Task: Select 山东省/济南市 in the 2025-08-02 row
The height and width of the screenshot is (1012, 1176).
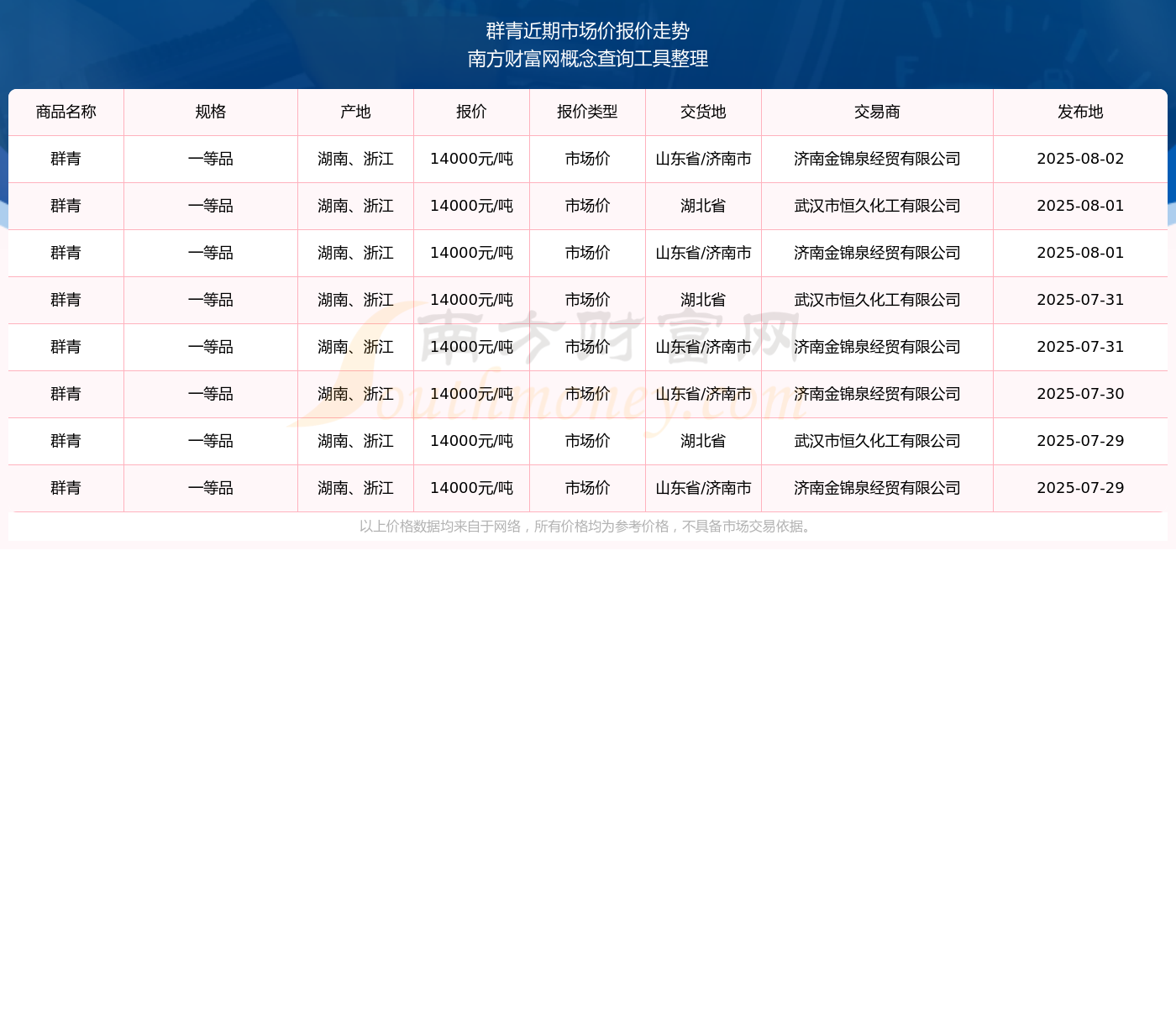Action: click(x=704, y=159)
